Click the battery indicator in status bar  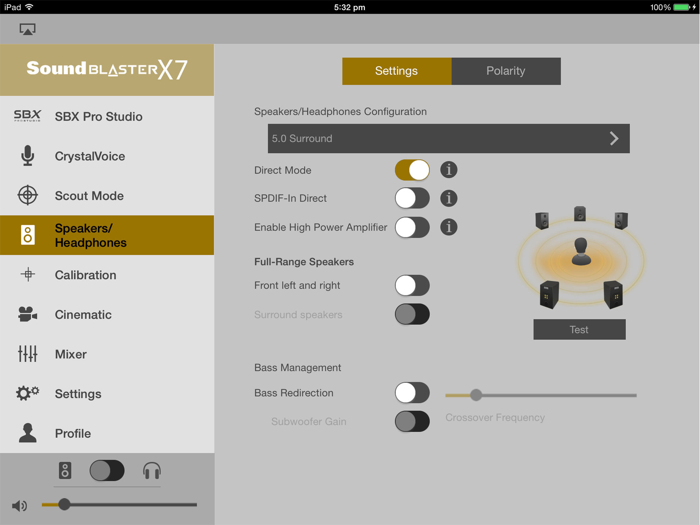coord(683,7)
